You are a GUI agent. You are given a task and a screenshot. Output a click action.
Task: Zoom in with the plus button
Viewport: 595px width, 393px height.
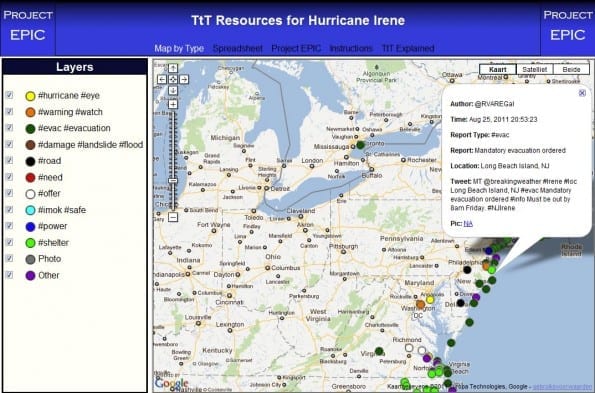173,104
